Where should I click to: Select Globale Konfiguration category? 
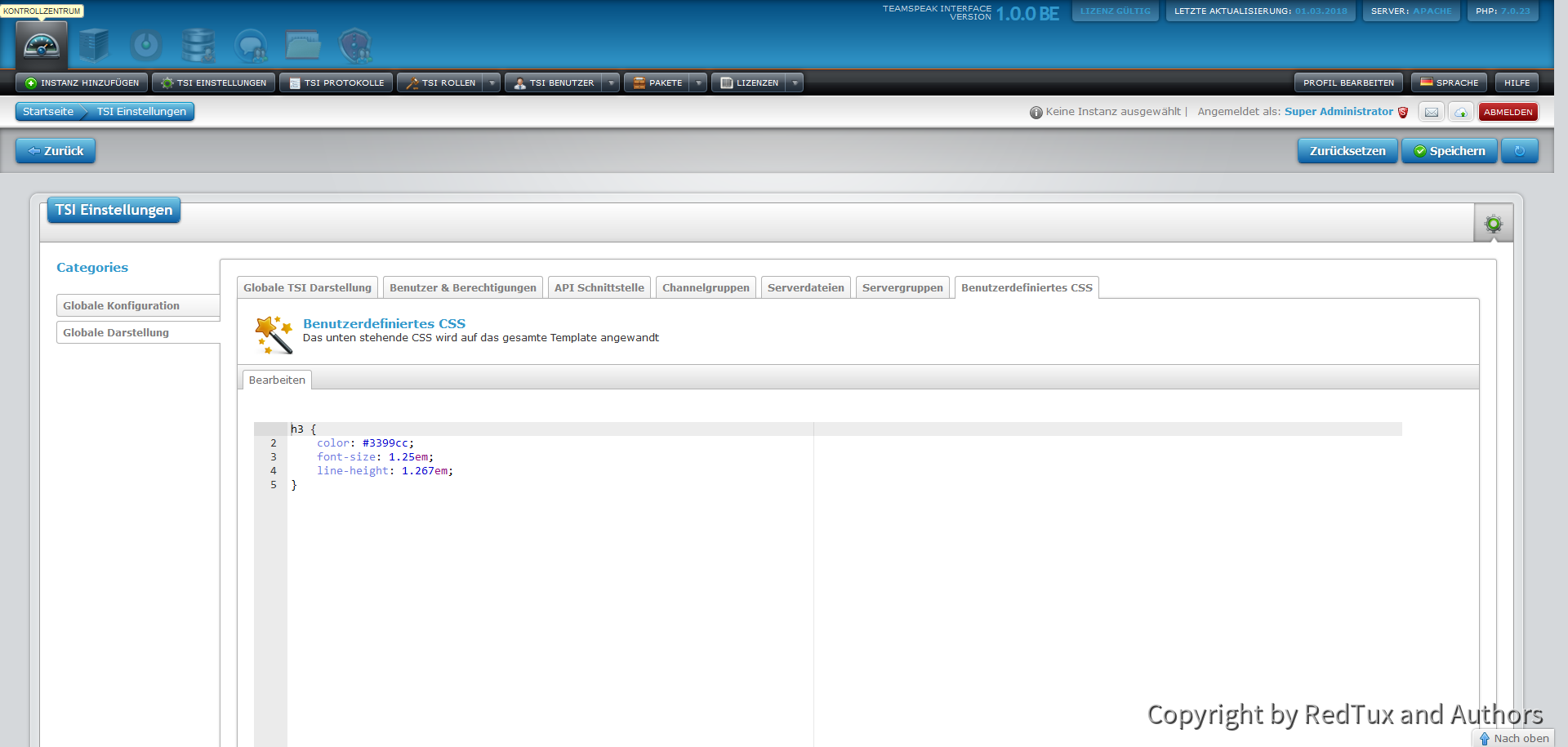pyautogui.click(x=138, y=305)
